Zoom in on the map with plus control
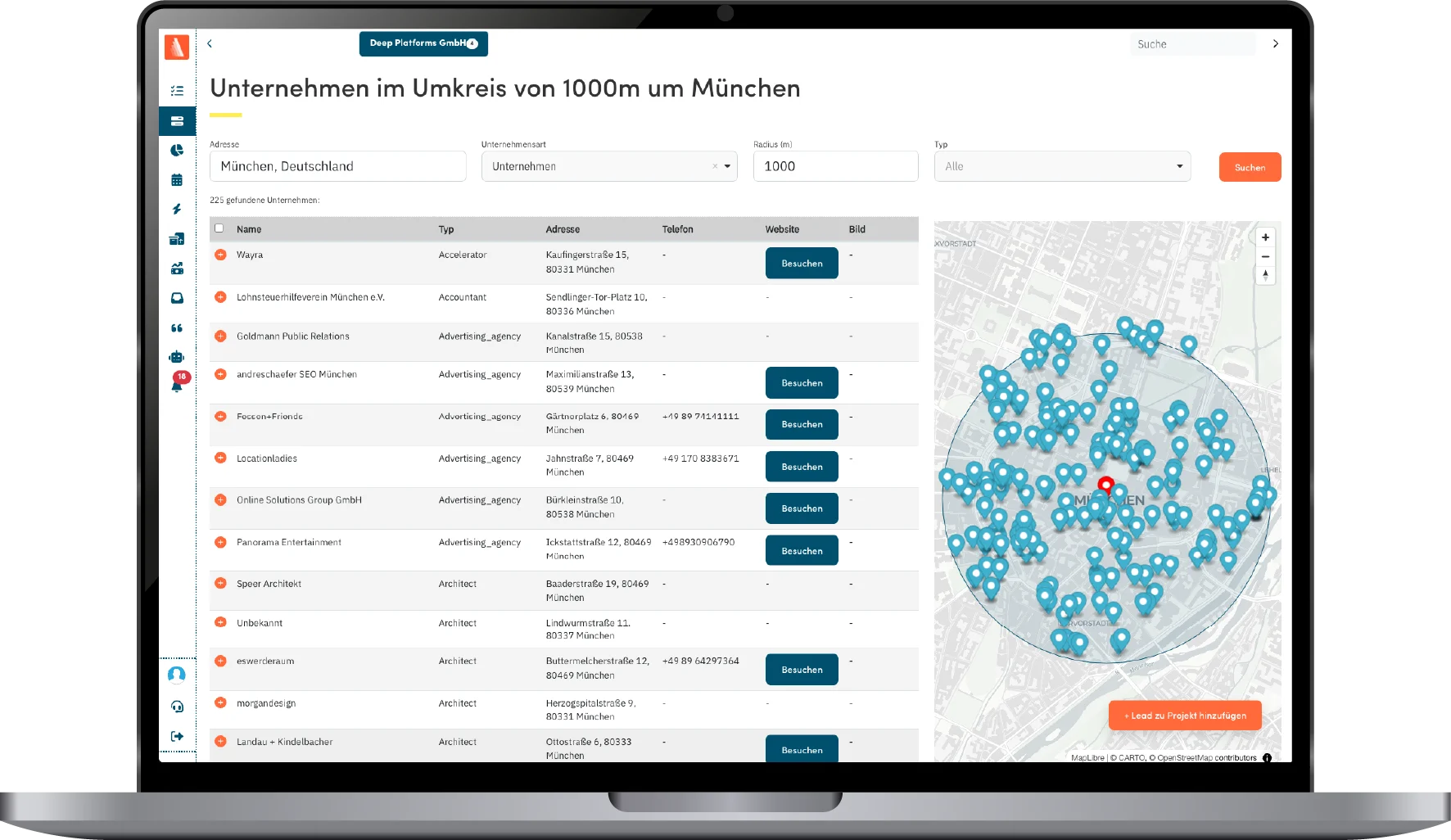 point(1265,237)
